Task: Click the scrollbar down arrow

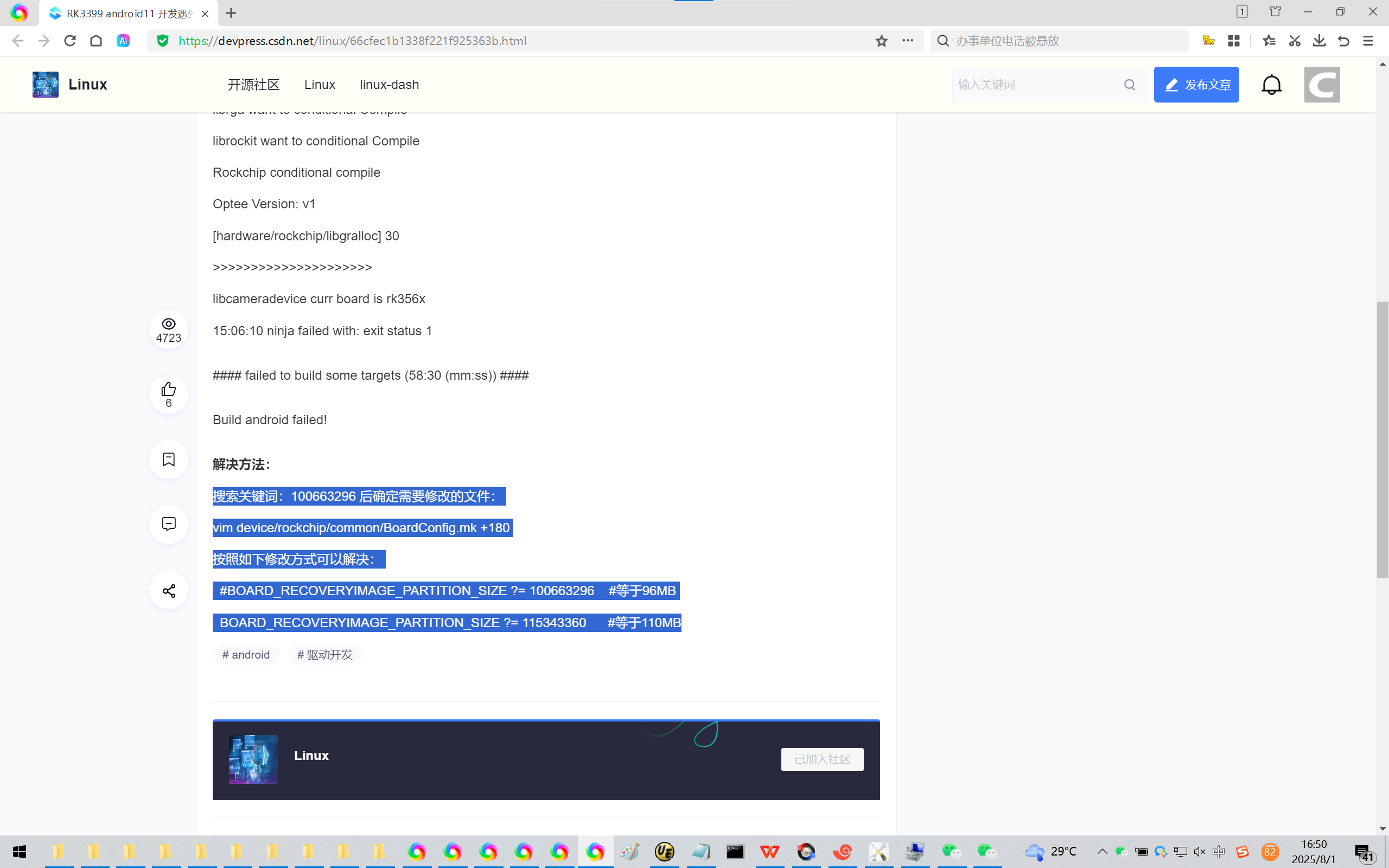Action: tap(1382, 828)
